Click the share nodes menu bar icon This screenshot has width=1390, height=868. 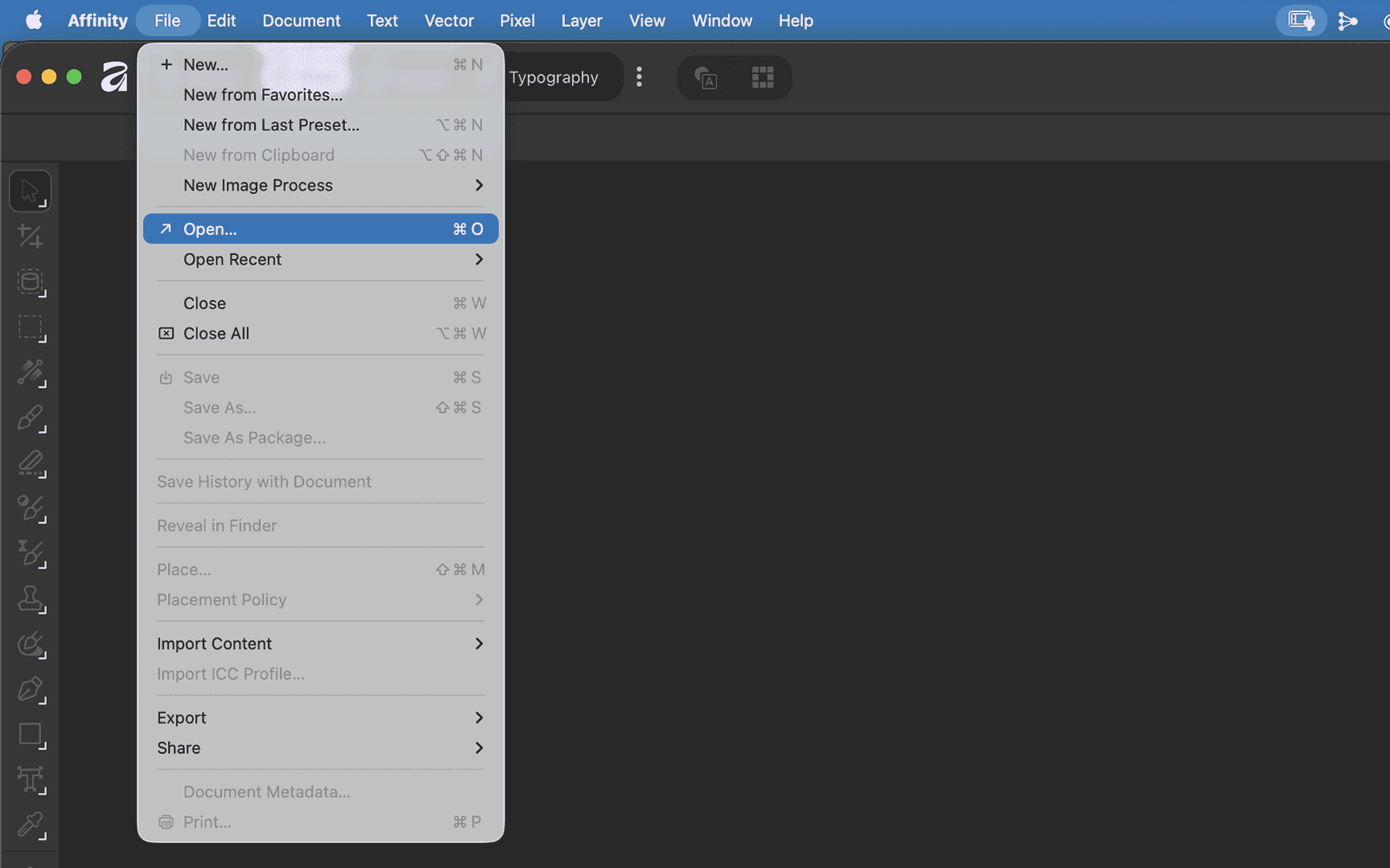coord(1348,21)
